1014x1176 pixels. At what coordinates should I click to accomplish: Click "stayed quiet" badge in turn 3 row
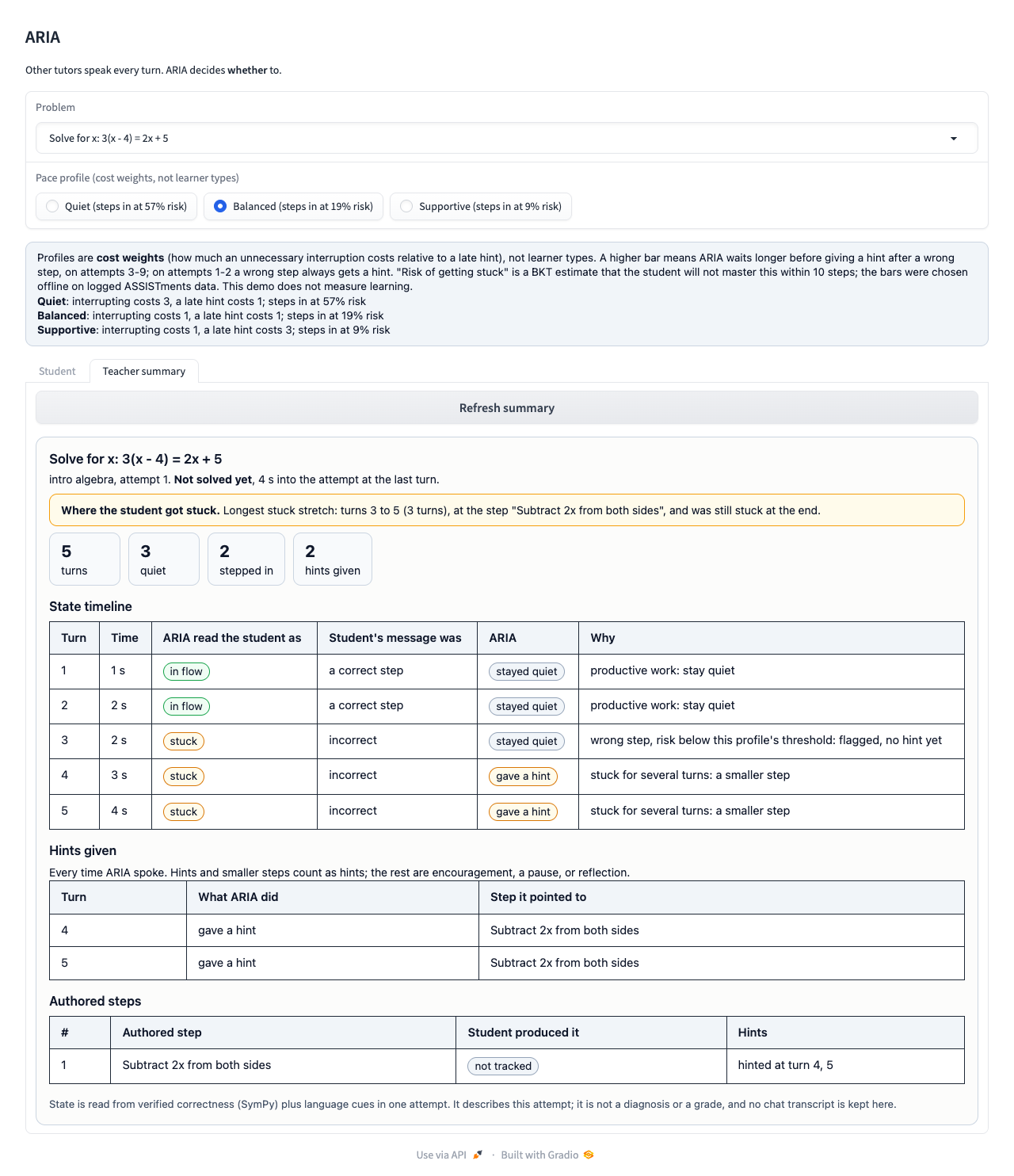527,742
